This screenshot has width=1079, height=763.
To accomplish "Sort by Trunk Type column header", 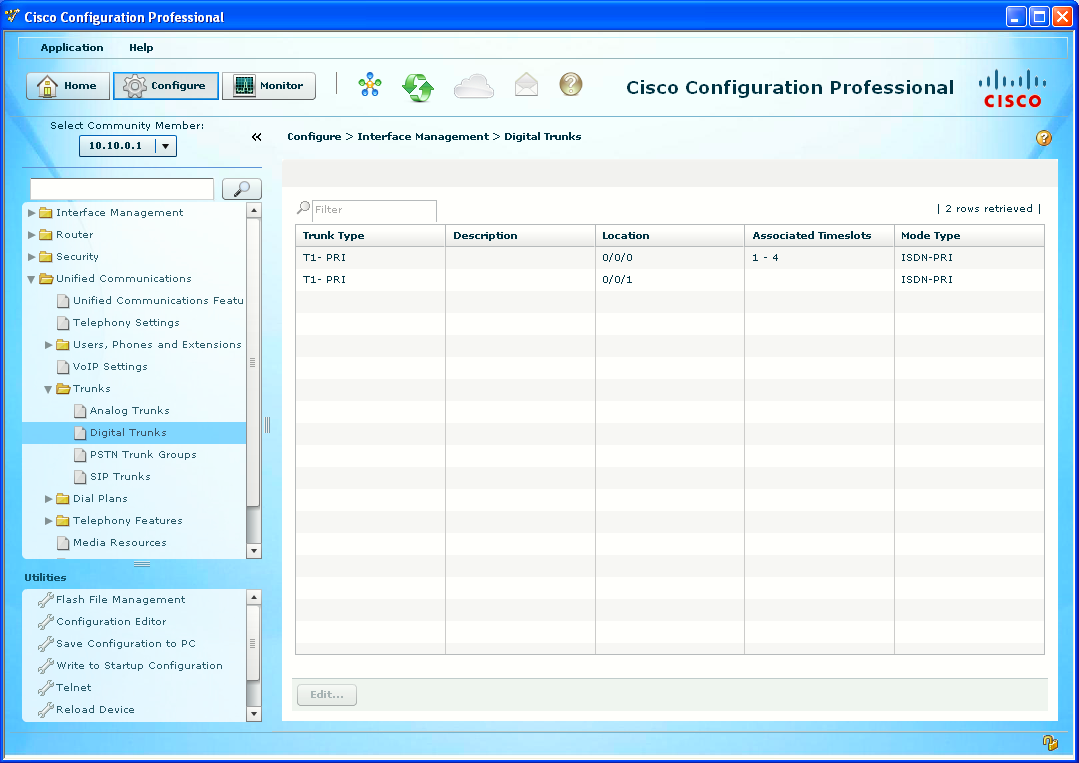I will pos(370,235).
